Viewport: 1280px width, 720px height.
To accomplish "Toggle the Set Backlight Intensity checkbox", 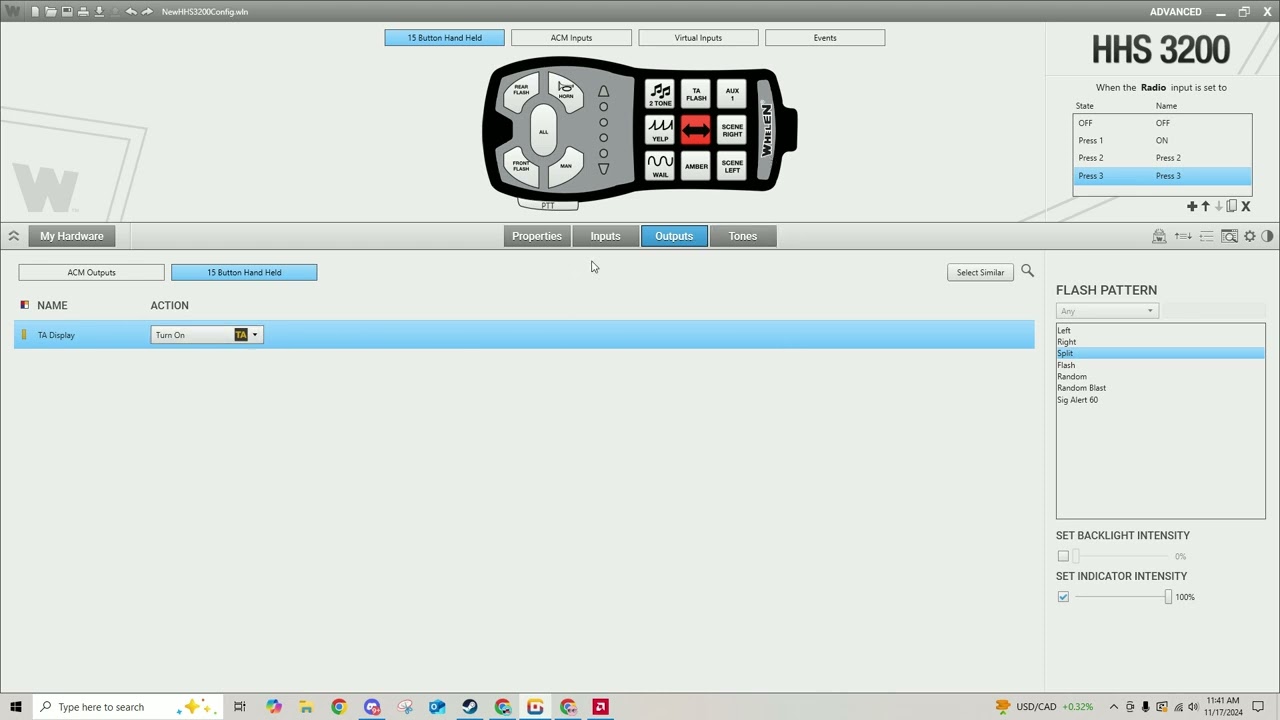I will 1063,556.
